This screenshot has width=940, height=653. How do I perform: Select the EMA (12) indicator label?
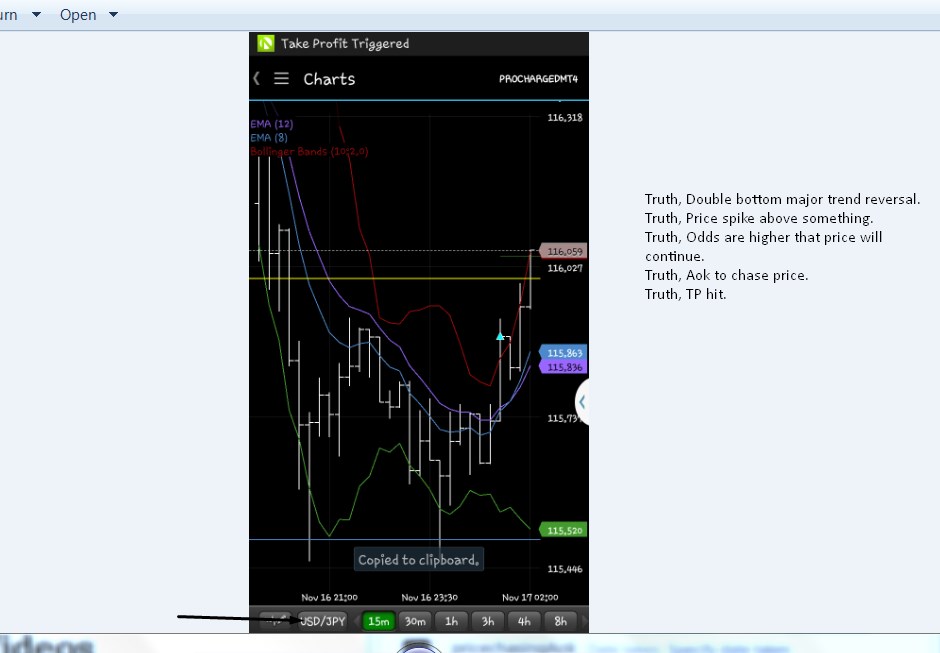click(272, 124)
